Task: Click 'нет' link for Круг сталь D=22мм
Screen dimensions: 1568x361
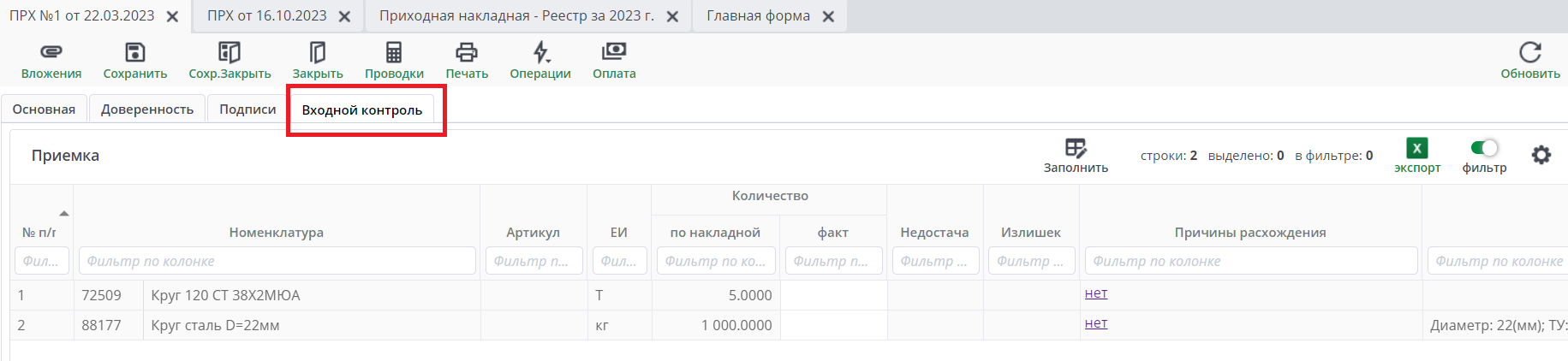Action: (x=1096, y=323)
